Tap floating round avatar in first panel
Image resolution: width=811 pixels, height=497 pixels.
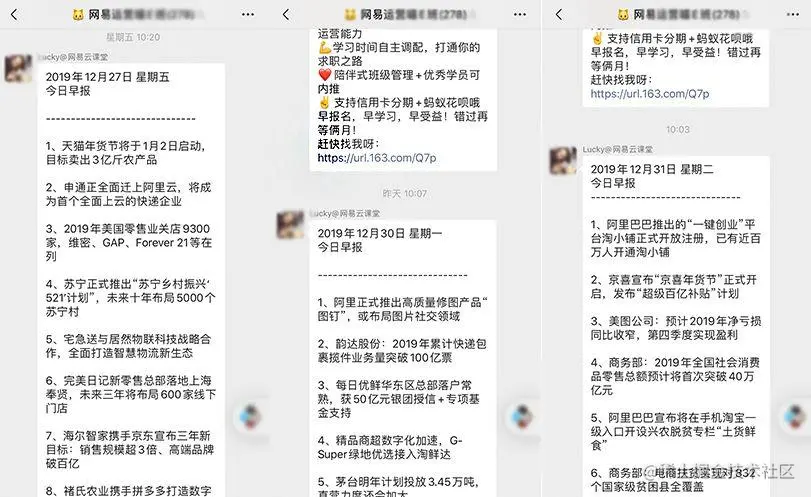point(250,416)
